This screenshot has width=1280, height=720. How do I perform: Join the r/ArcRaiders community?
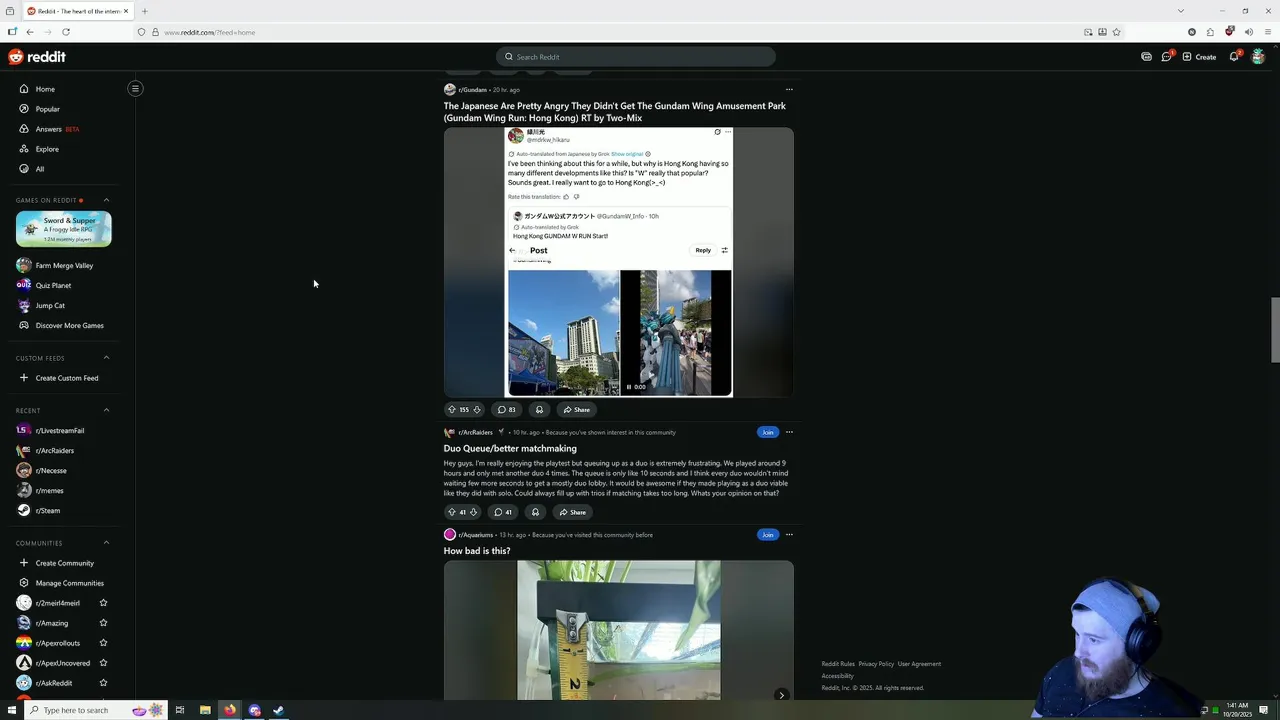[x=767, y=432]
